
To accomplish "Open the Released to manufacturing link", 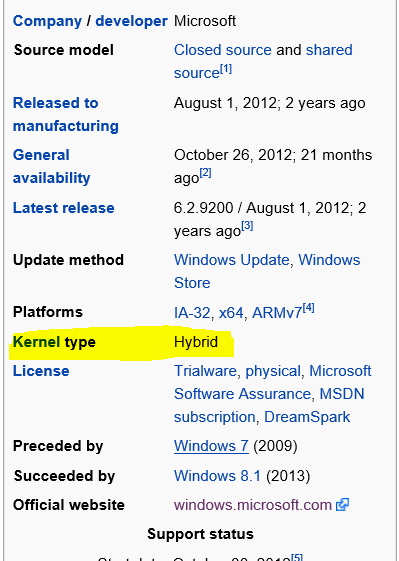I will 65,114.
